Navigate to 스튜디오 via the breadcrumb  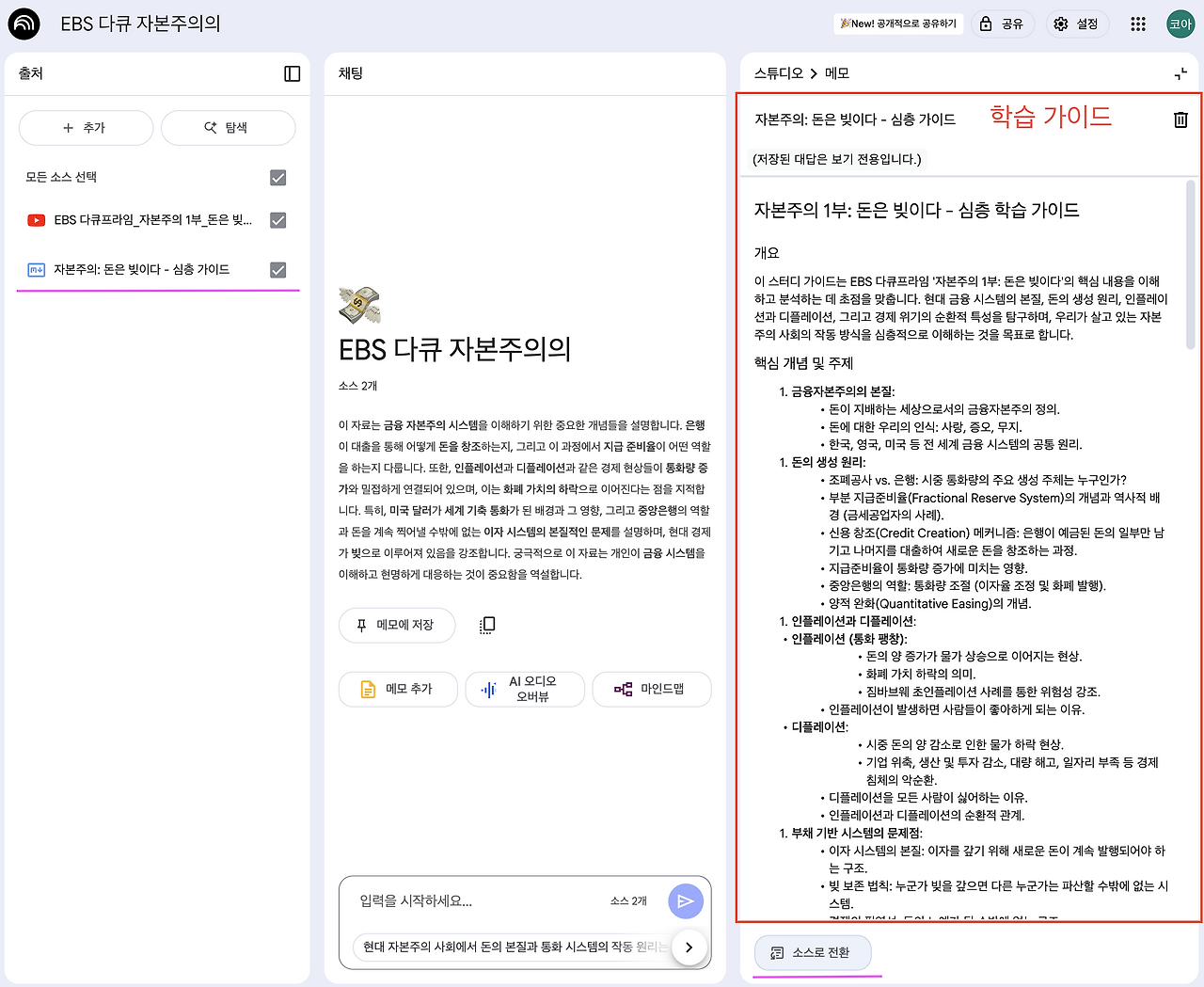click(x=781, y=72)
